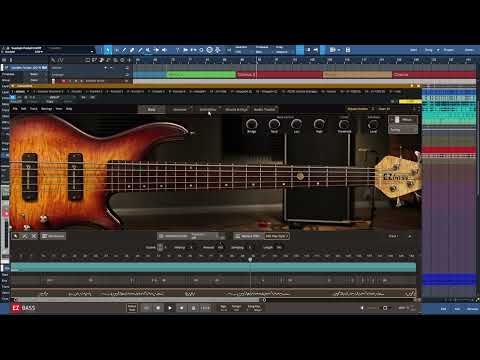480x360 pixels.
Task: Switch to the Grooves tab in EZbass
Action: 180,109
